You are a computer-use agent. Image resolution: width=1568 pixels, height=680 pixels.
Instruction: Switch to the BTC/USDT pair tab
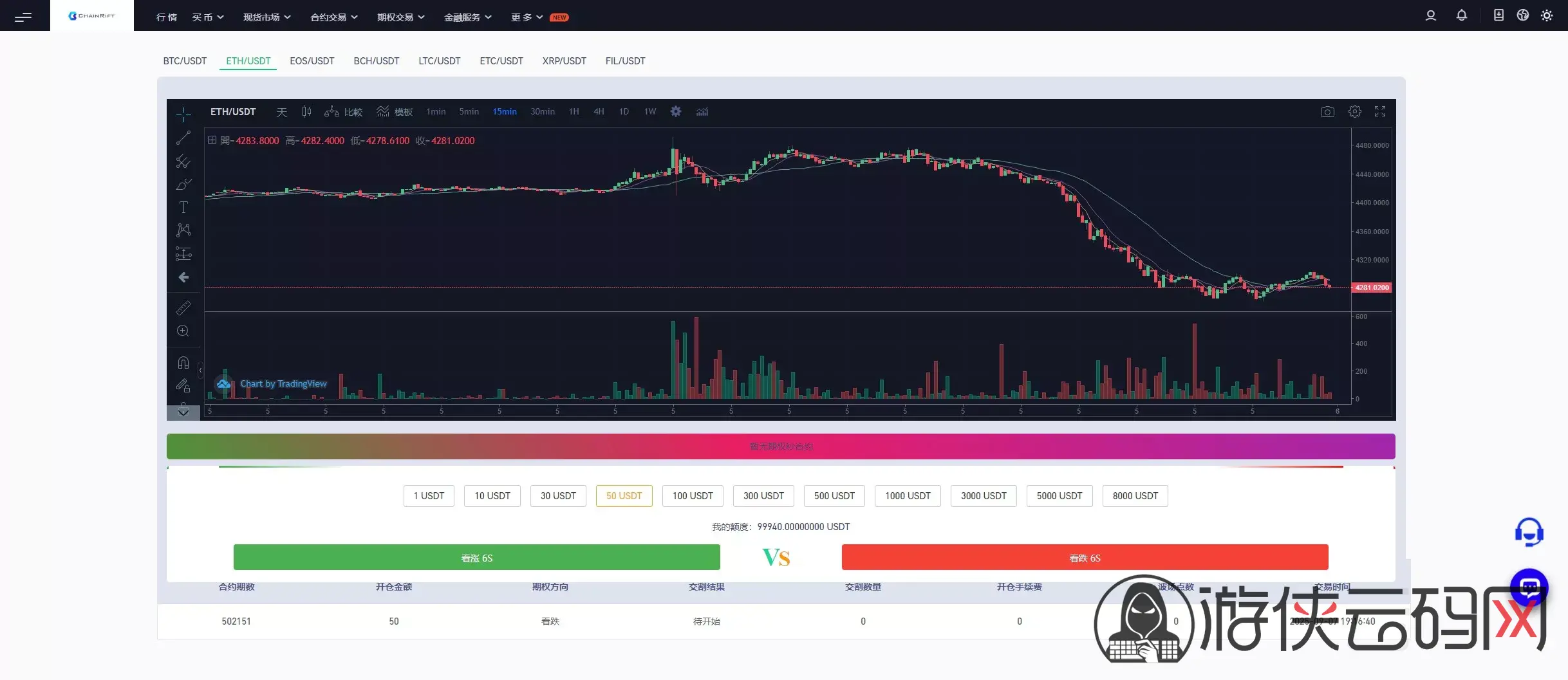[185, 61]
